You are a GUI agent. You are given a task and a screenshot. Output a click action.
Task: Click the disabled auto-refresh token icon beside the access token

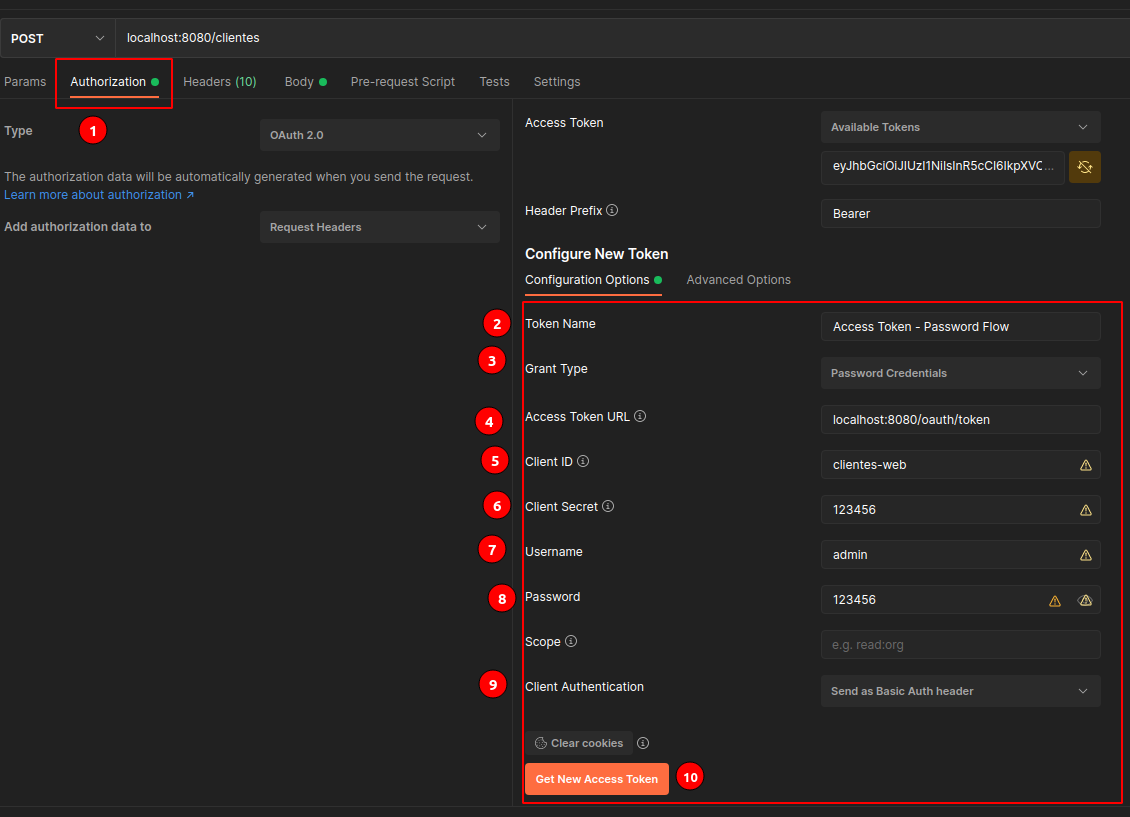(x=1085, y=167)
